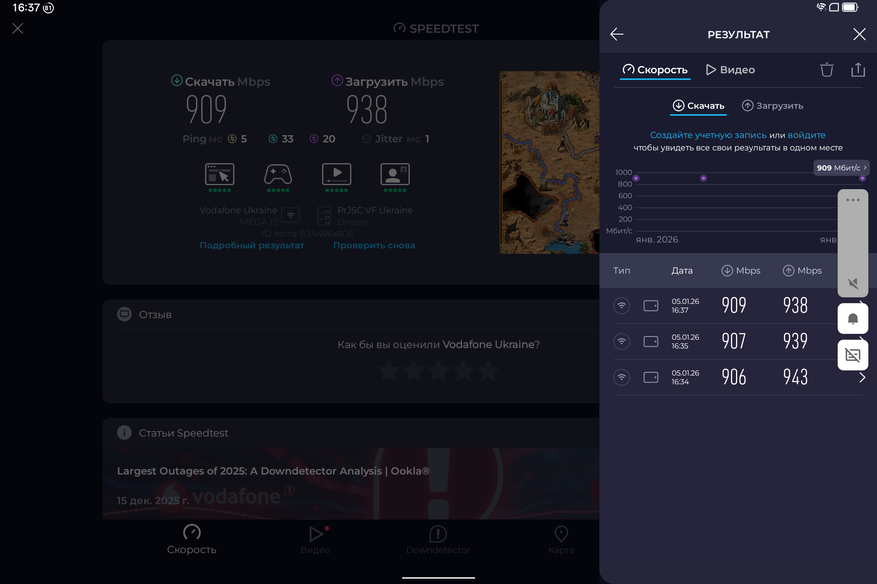877x584 pixels.
Task: Open the Создайте учетную запись link
Action: tap(708, 135)
